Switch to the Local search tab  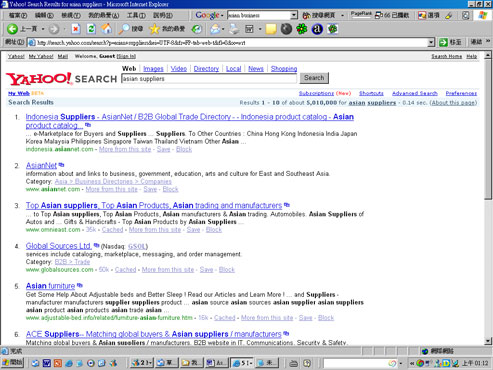pos(233,69)
